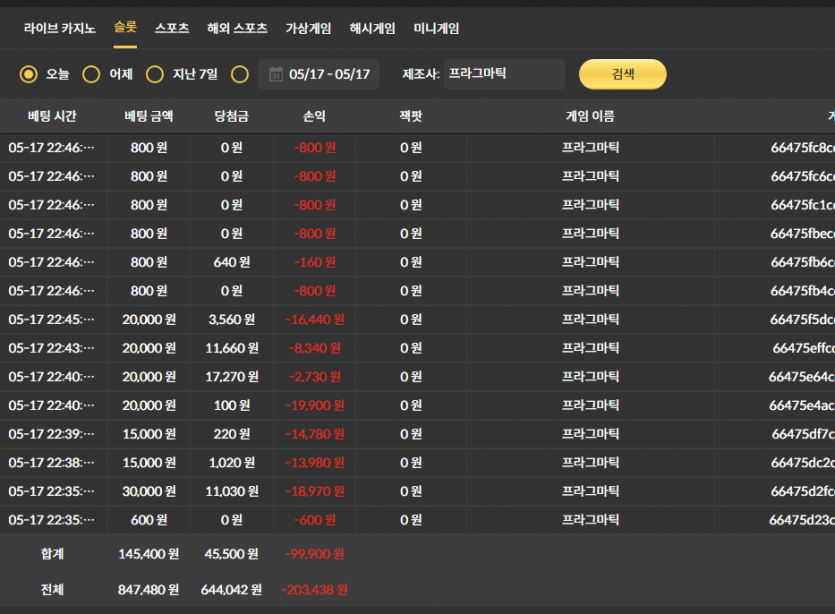Switch to the 미니게임 tab
The height and width of the screenshot is (614, 835).
click(x=436, y=28)
